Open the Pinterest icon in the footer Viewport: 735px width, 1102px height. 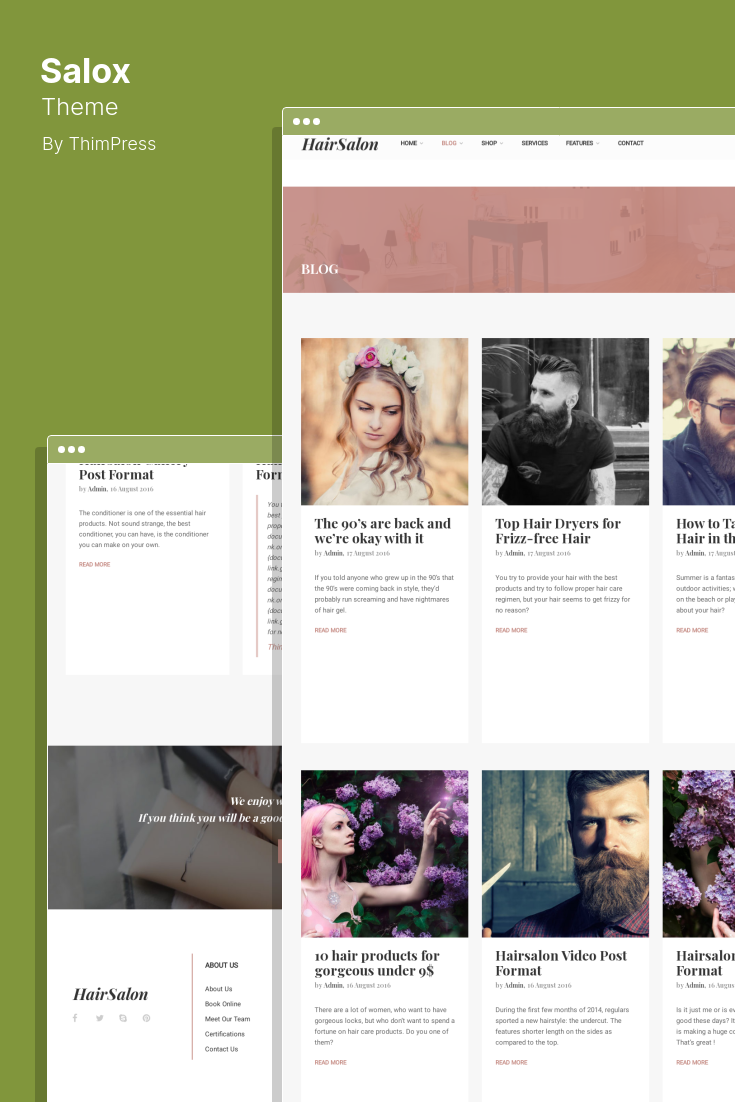point(146,1018)
